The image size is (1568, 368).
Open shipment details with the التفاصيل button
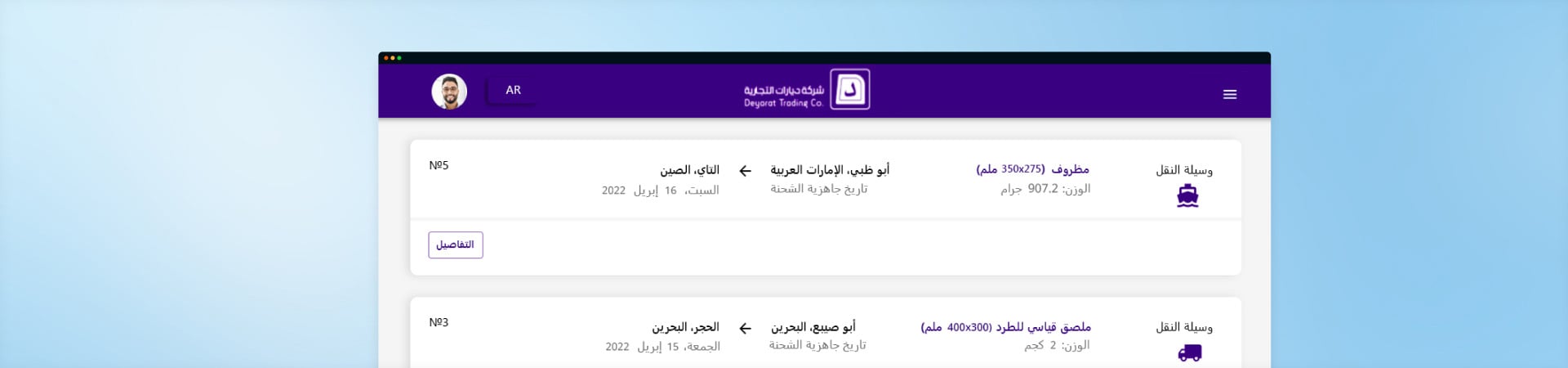click(455, 245)
